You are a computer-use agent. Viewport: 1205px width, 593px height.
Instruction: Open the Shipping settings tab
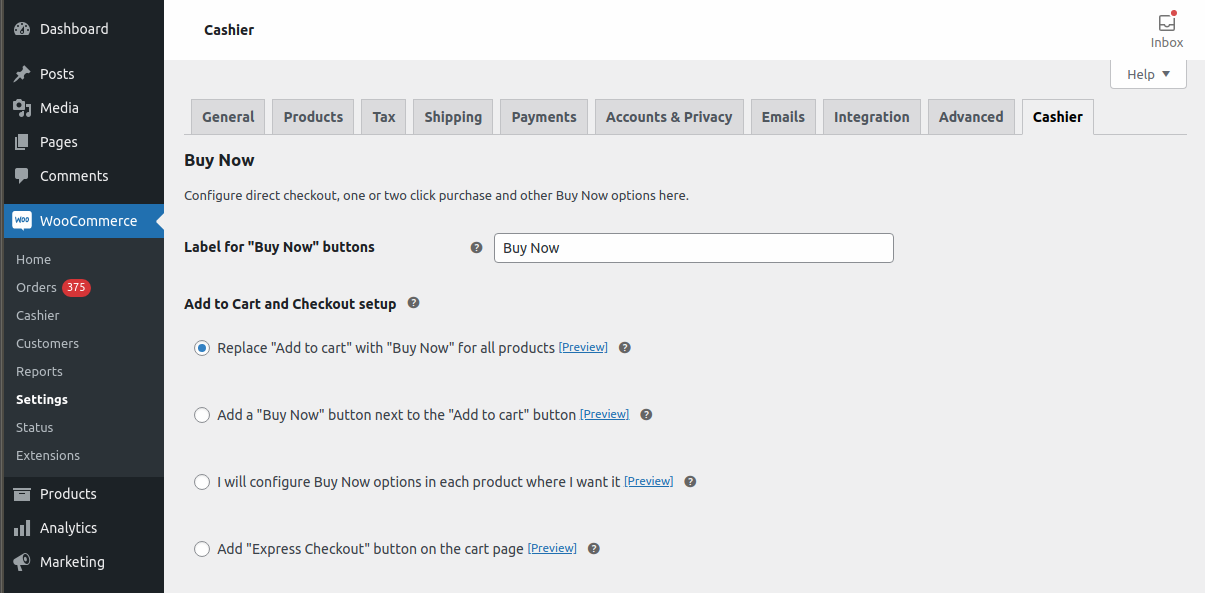pyautogui.click(x=453, y=117)
